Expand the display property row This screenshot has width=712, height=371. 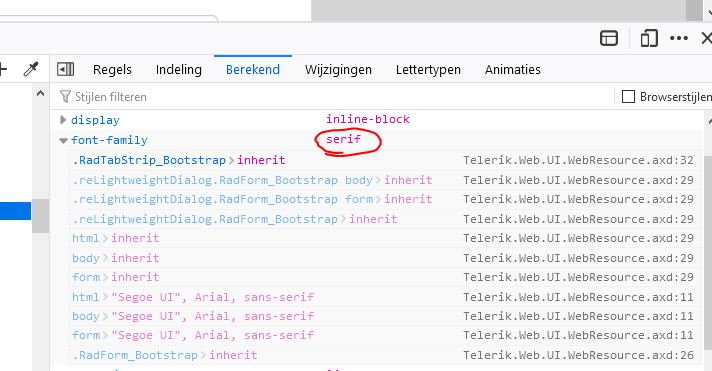[x=63, y=120]
